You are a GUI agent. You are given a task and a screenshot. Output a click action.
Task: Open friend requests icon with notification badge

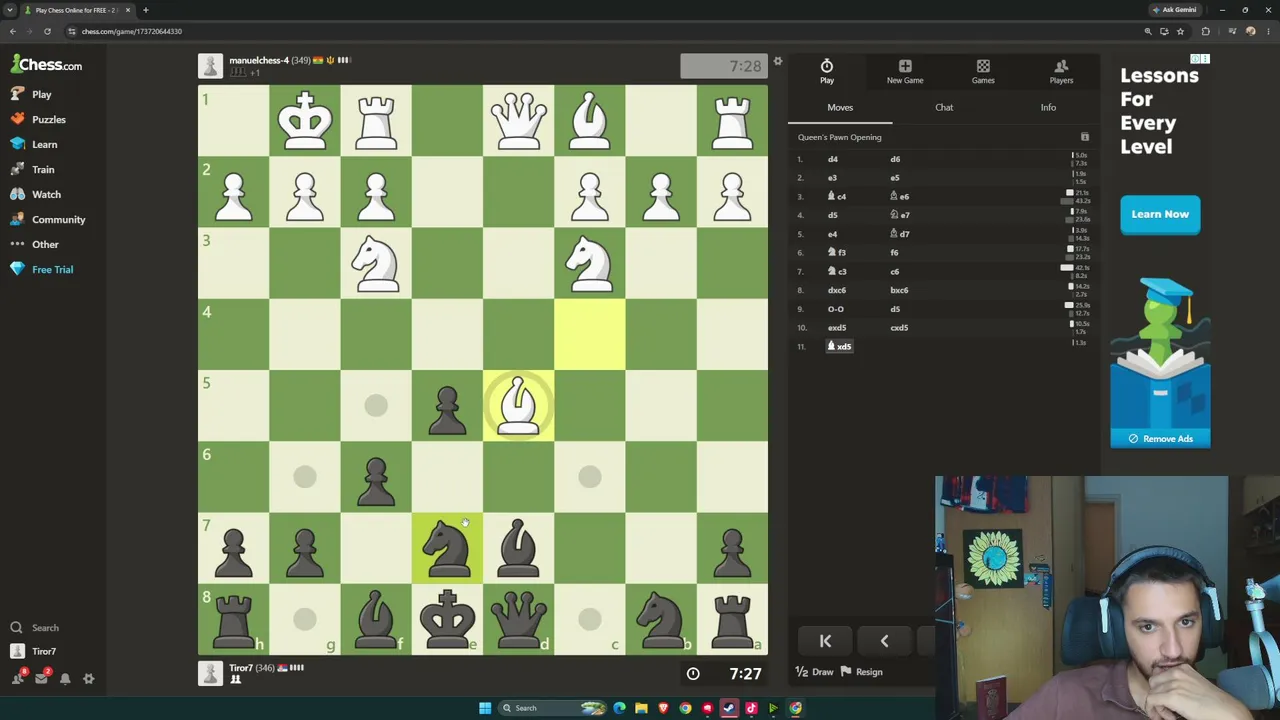pyautogui.click(x=18, y=678)
